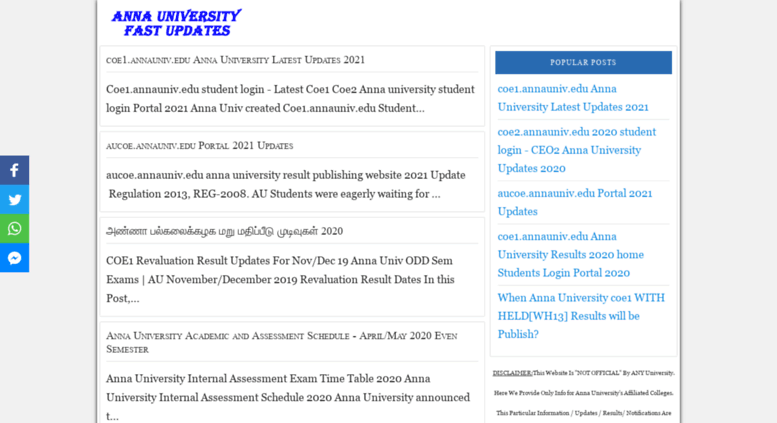
Task: Click the coe1 student login post excerpt
Action: click(290, 98)
